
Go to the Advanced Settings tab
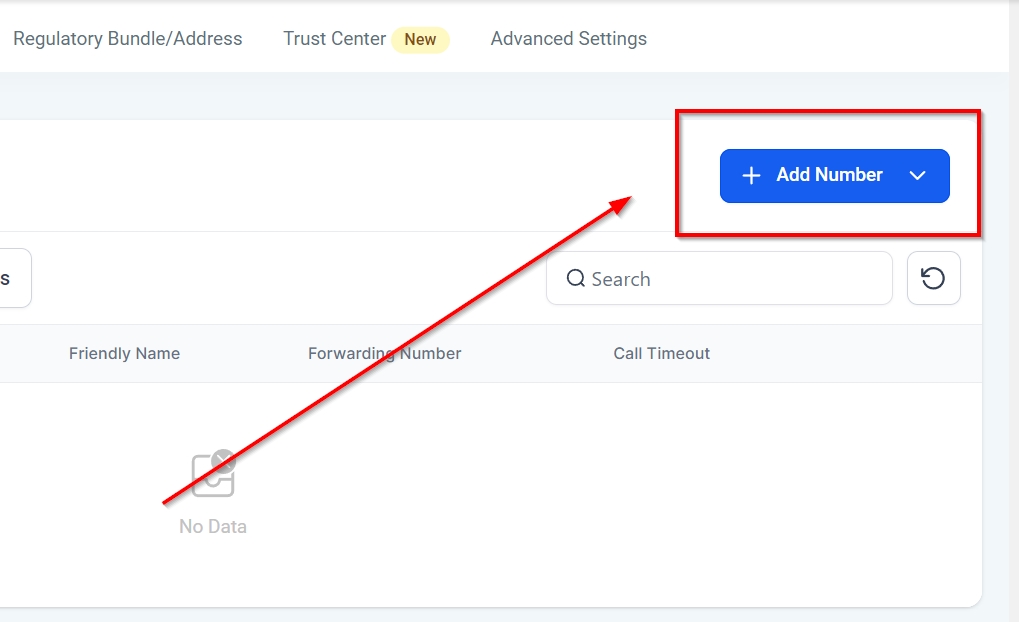click(568, 39)
